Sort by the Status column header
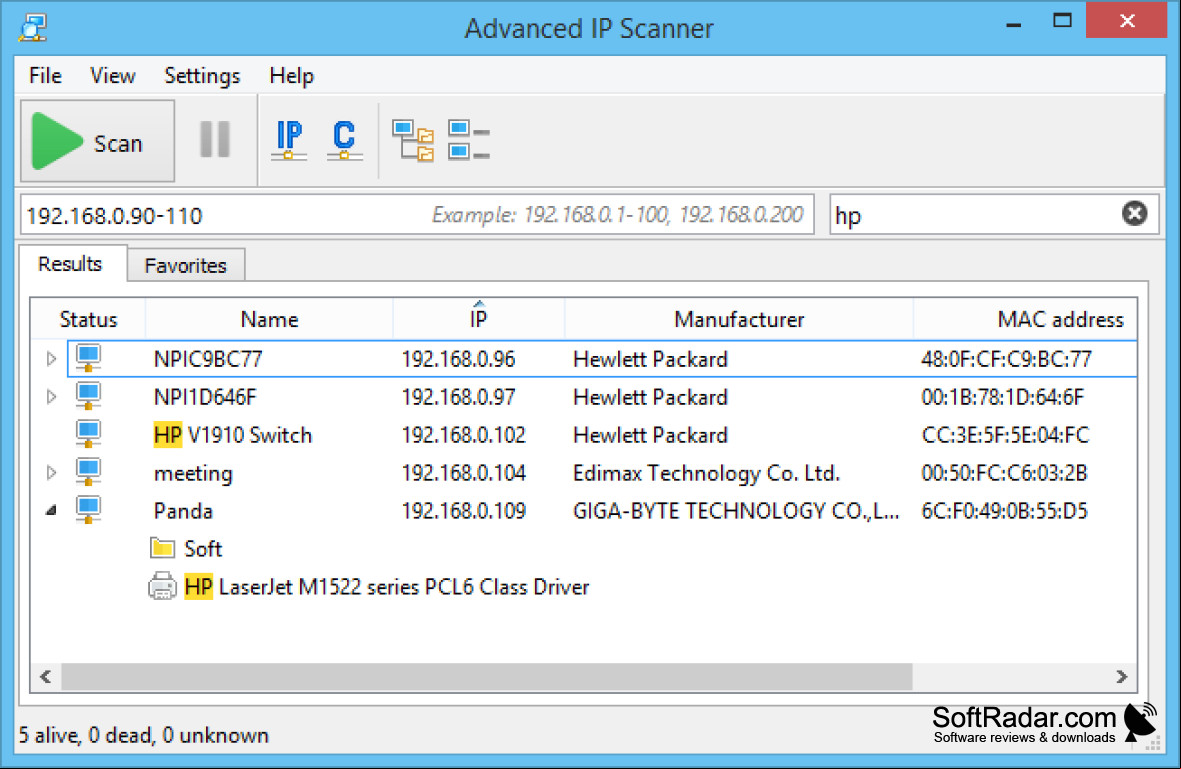The width and height of the screenshot is (1181, 769). pos(88,319)
